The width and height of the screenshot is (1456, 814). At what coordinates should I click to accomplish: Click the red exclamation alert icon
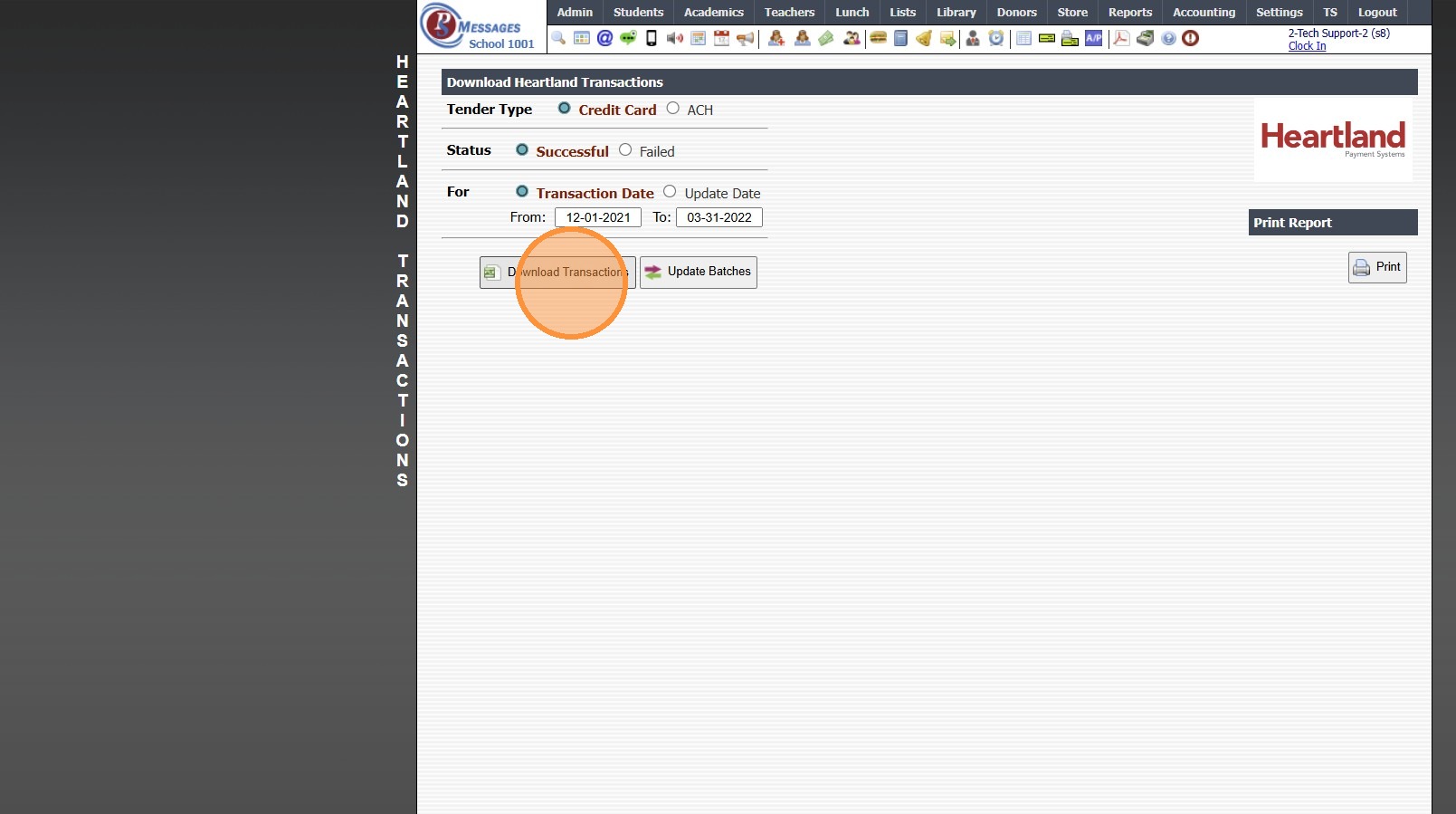tap(1191, 38)
